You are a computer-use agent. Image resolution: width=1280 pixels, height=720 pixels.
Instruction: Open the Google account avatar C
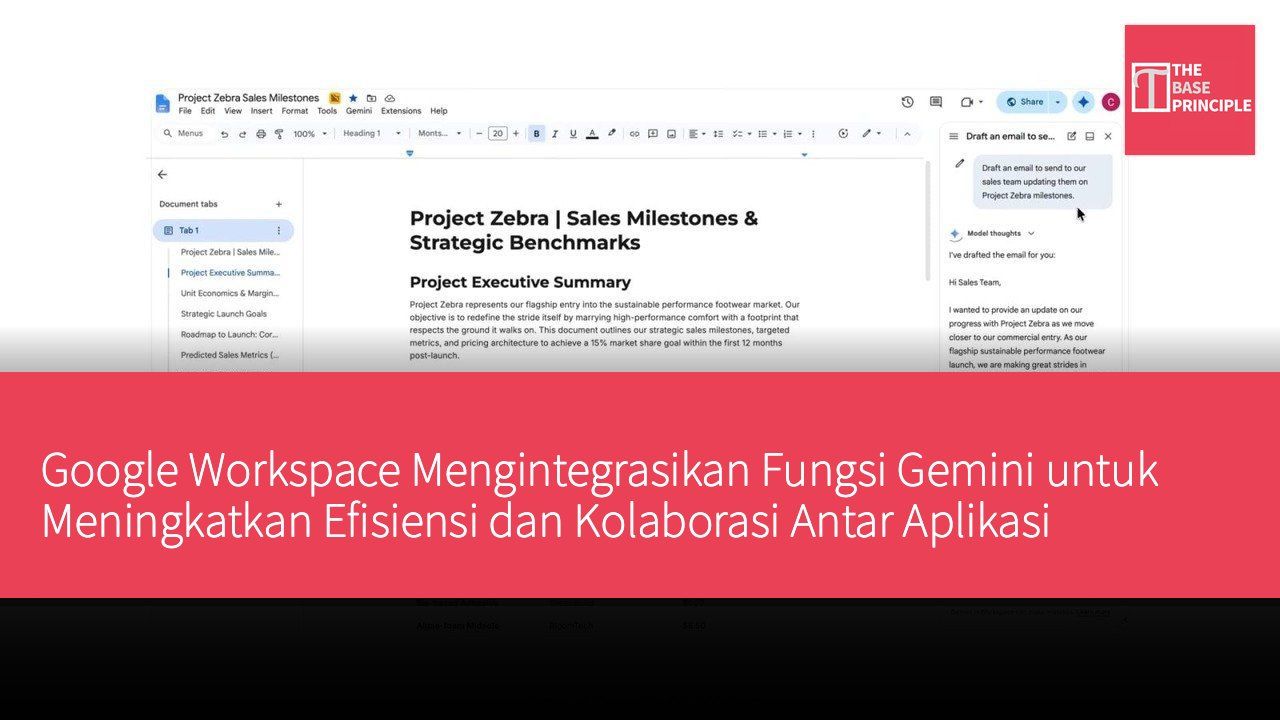[1110, 102]
